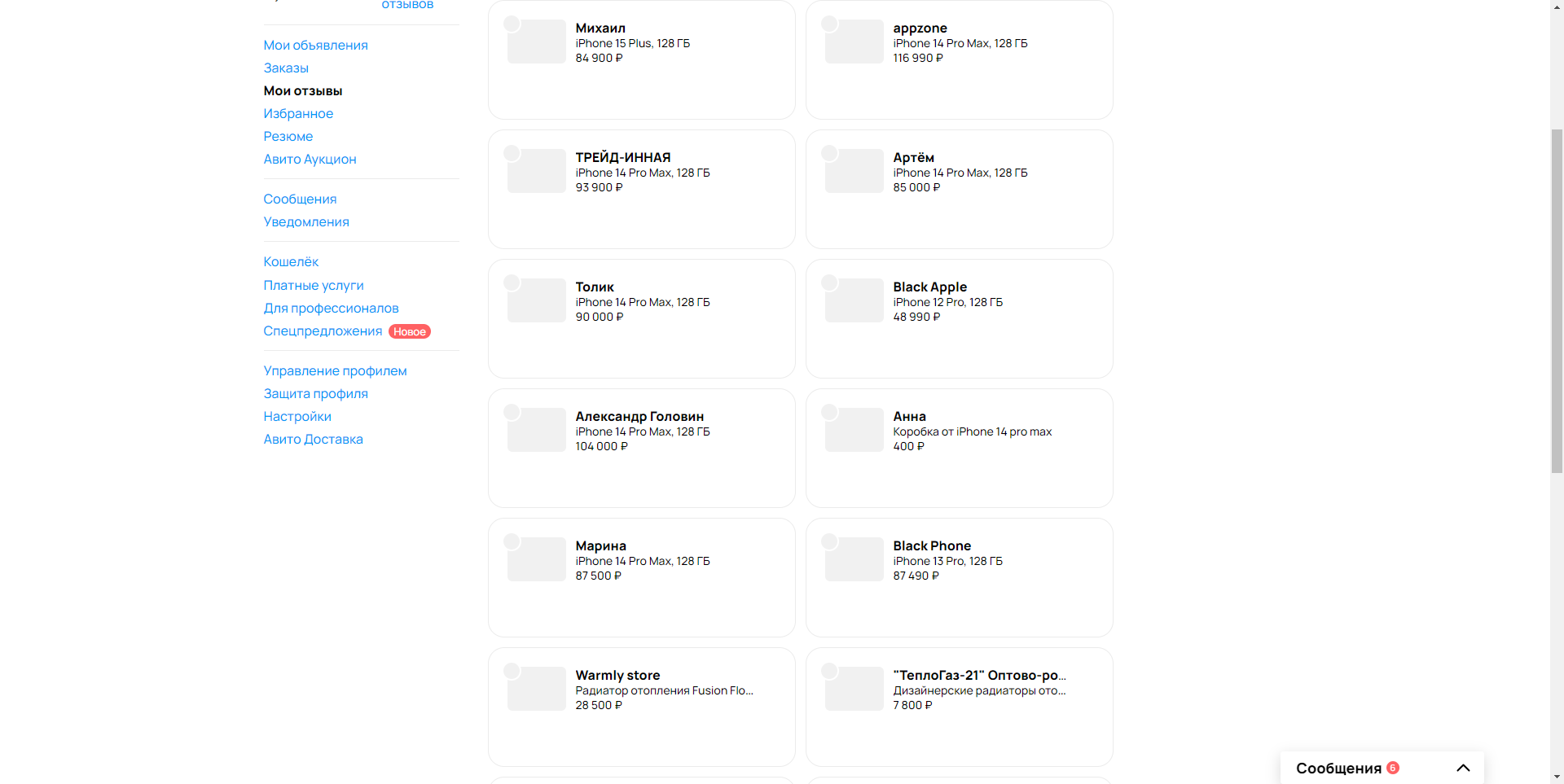Open Авито Аукцион

(310, 160)
